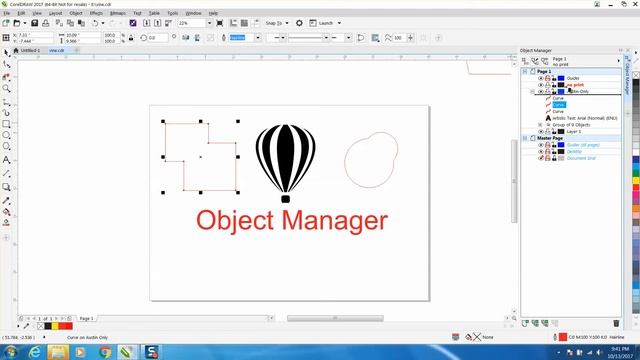
Task: Collapse the Master Page tree node
Action: [525, 138]
